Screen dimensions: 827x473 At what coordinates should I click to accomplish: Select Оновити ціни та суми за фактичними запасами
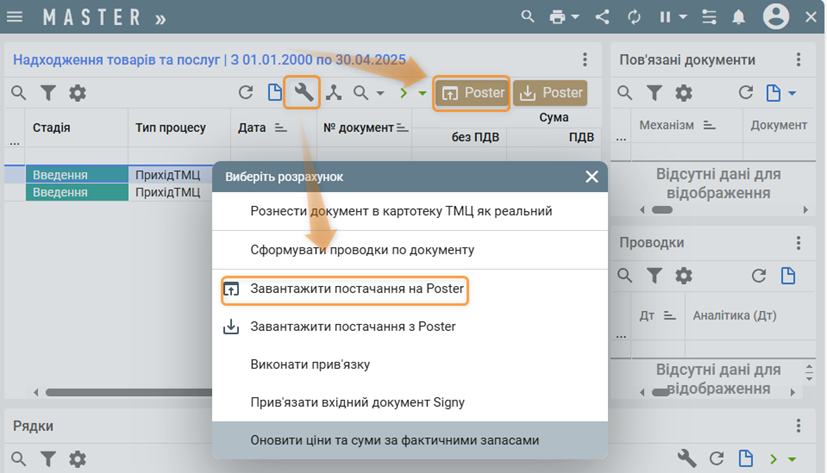[394, 440]
